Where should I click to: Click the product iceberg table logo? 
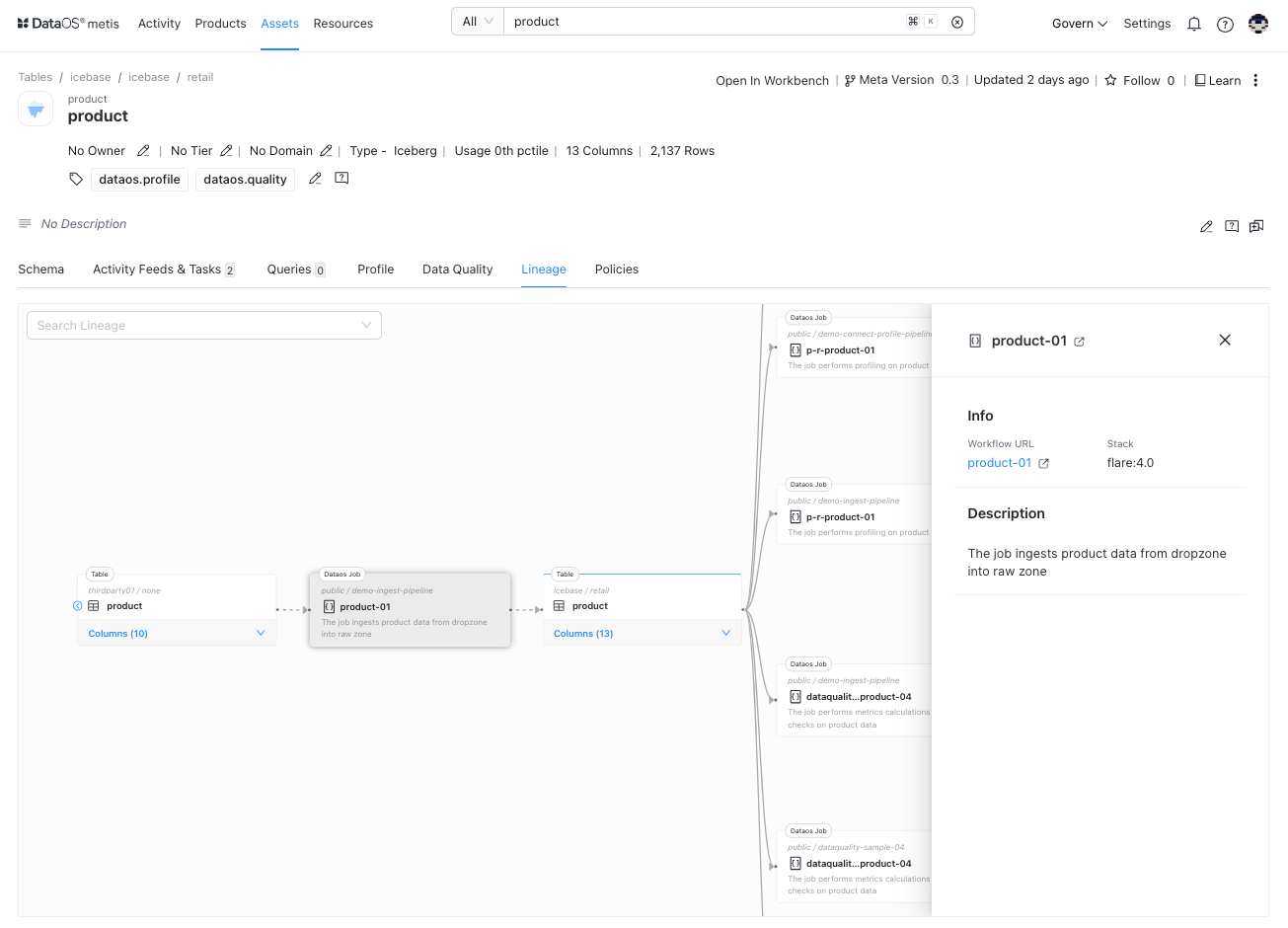coord(36,109)
